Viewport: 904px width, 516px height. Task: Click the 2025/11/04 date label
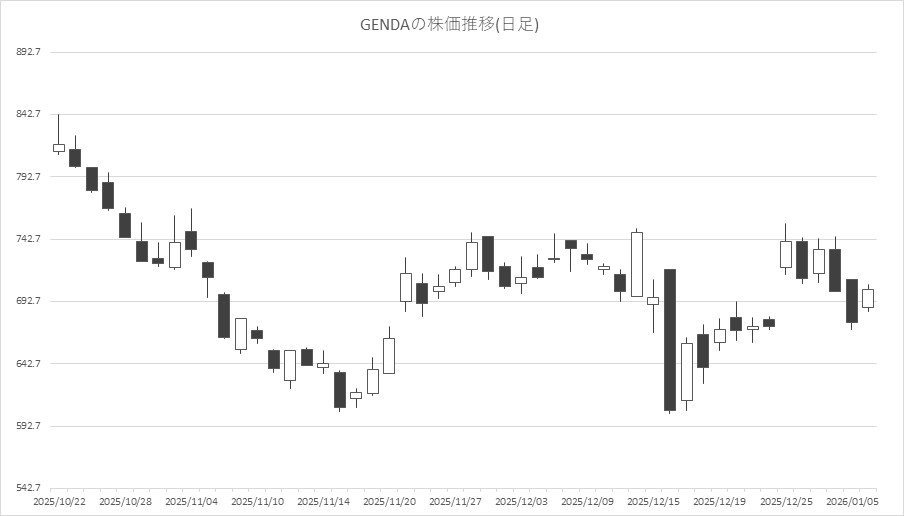click(x=191, y=501)
